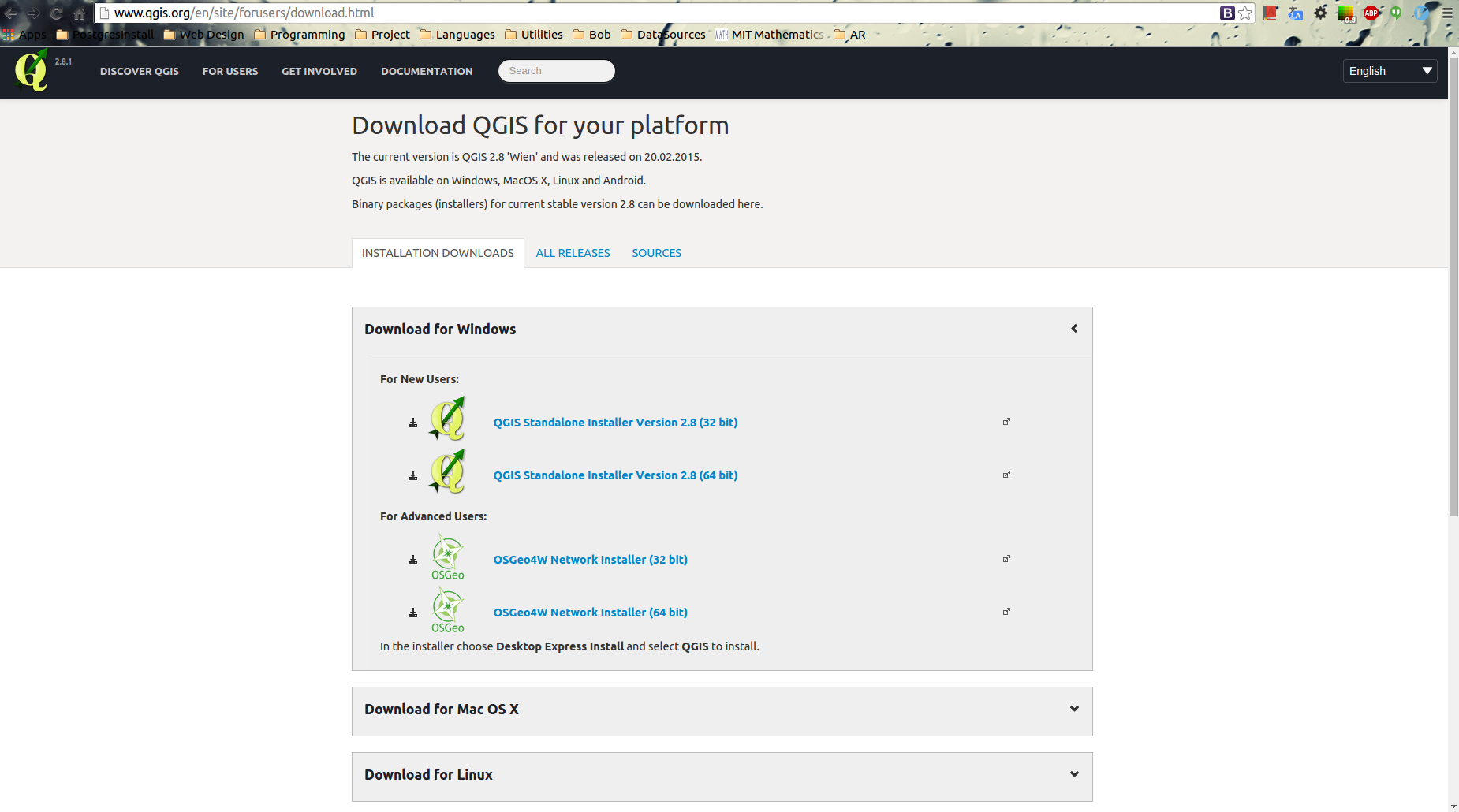Open the Programming bookmarks folder

click(x=300, y=35)
